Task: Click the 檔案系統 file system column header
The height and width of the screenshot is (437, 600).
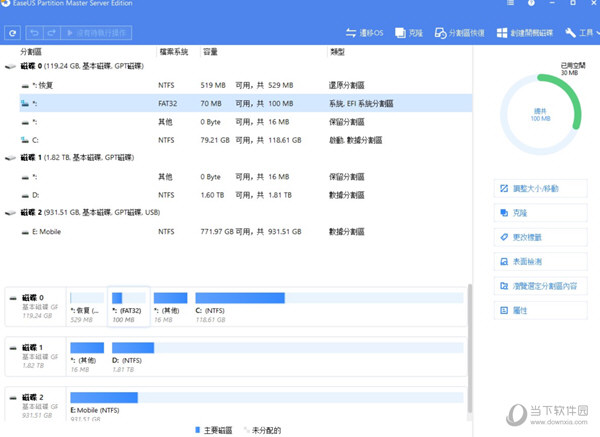Action: pos(174,52)
